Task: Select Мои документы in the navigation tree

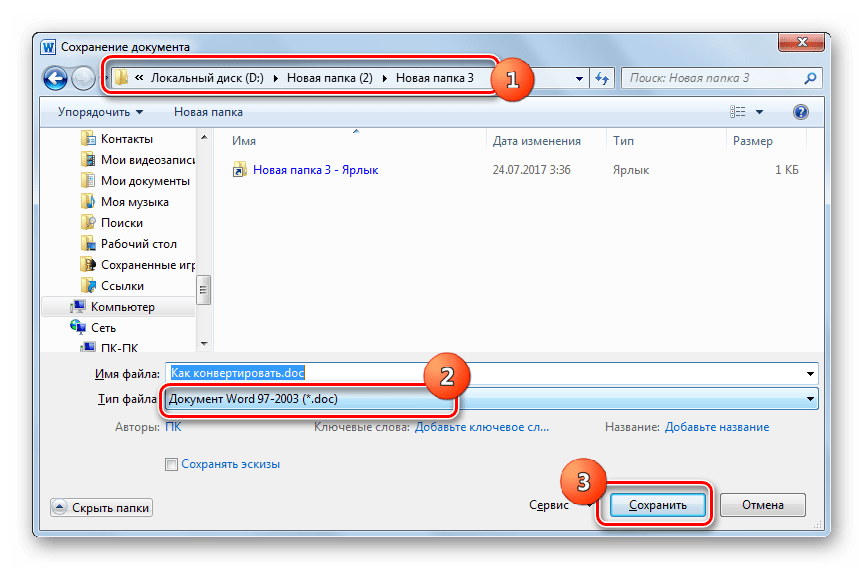Action: 145,181
